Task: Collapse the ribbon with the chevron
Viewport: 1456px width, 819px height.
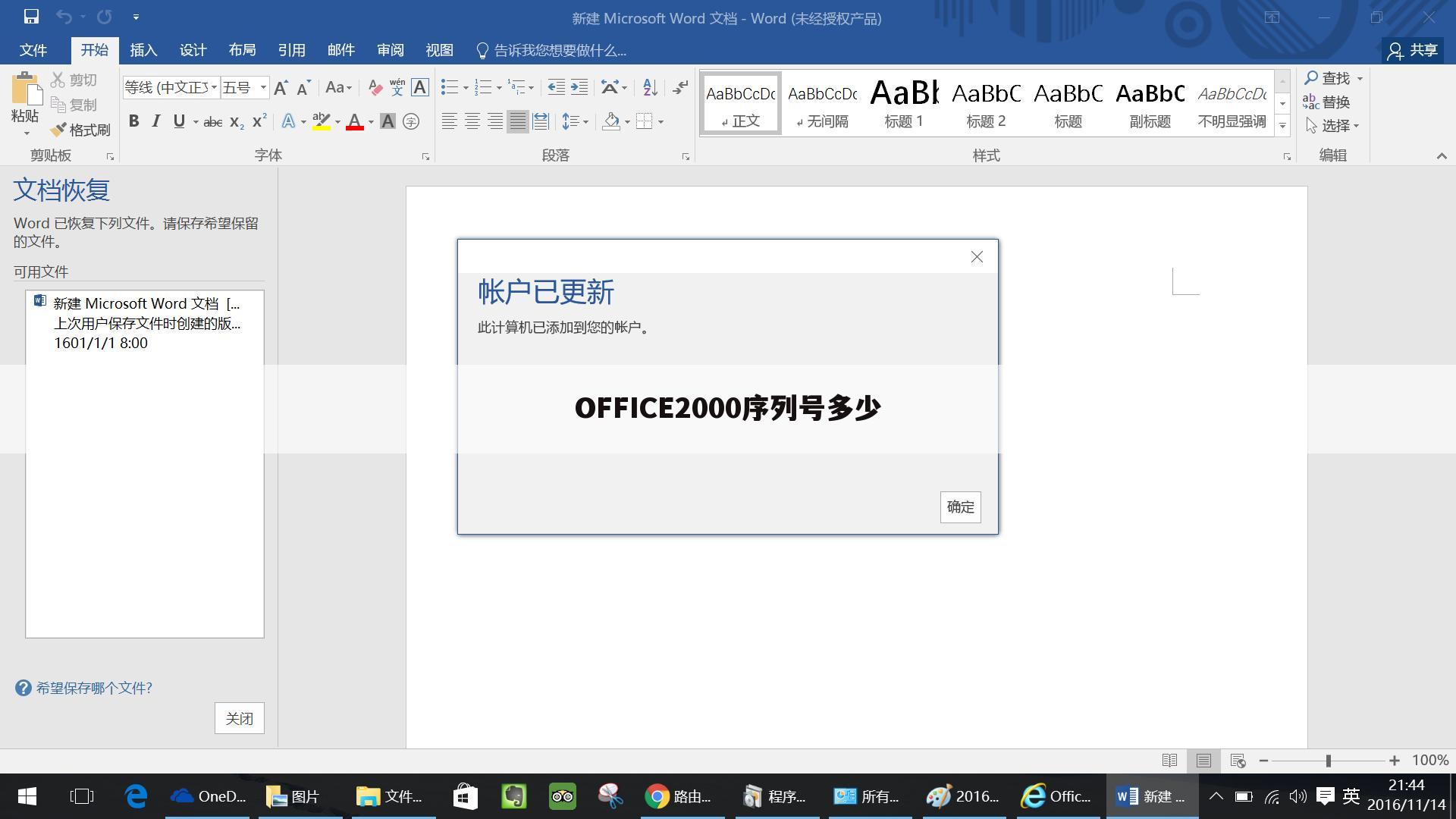Action: pos(1442,155)
